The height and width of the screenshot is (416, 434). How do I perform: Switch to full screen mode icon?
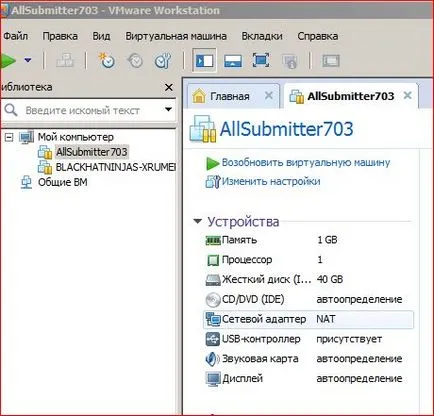pos(261,61)
